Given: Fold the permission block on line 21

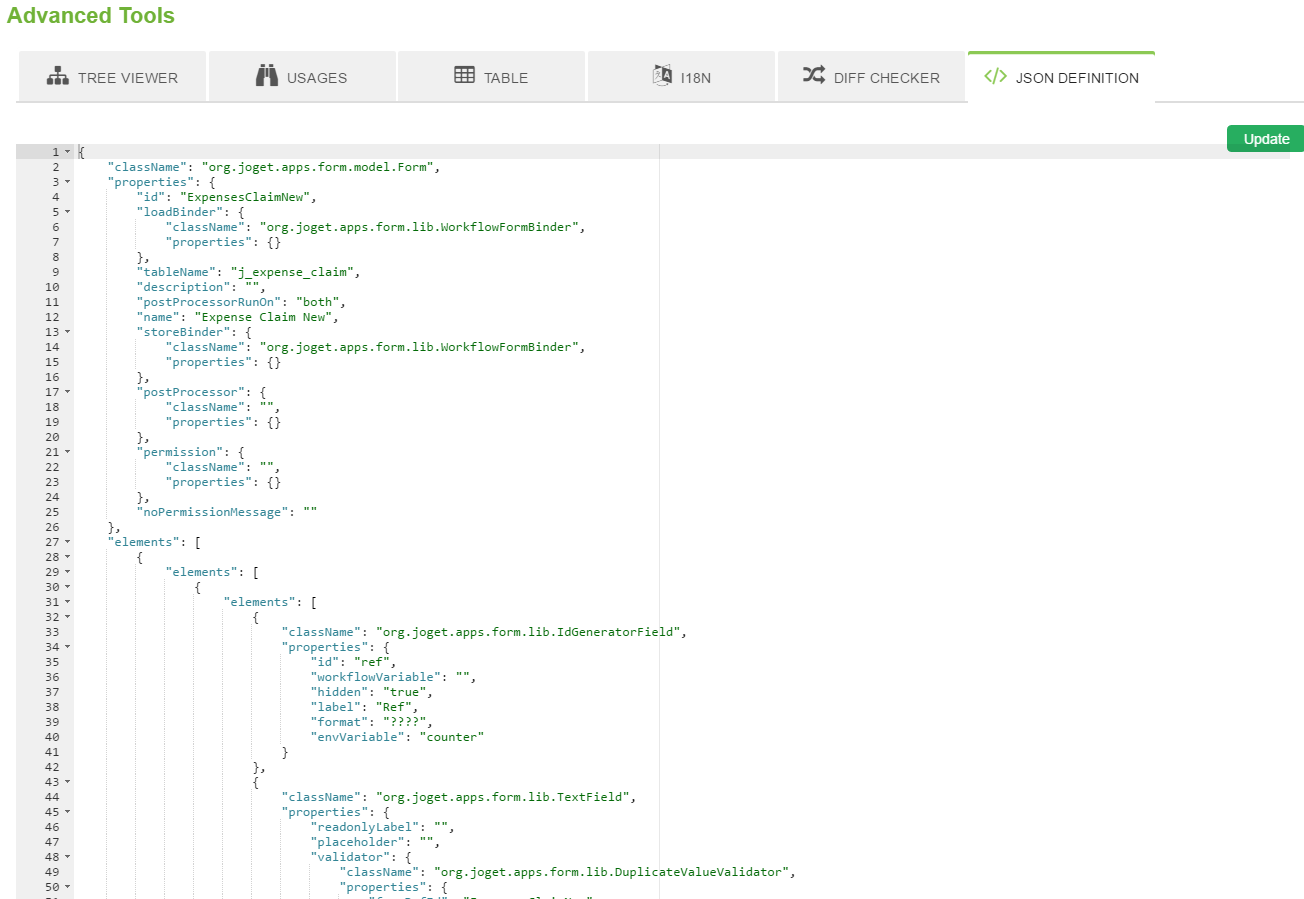Looking at the screenshot, I should click(x=67, y=452).
